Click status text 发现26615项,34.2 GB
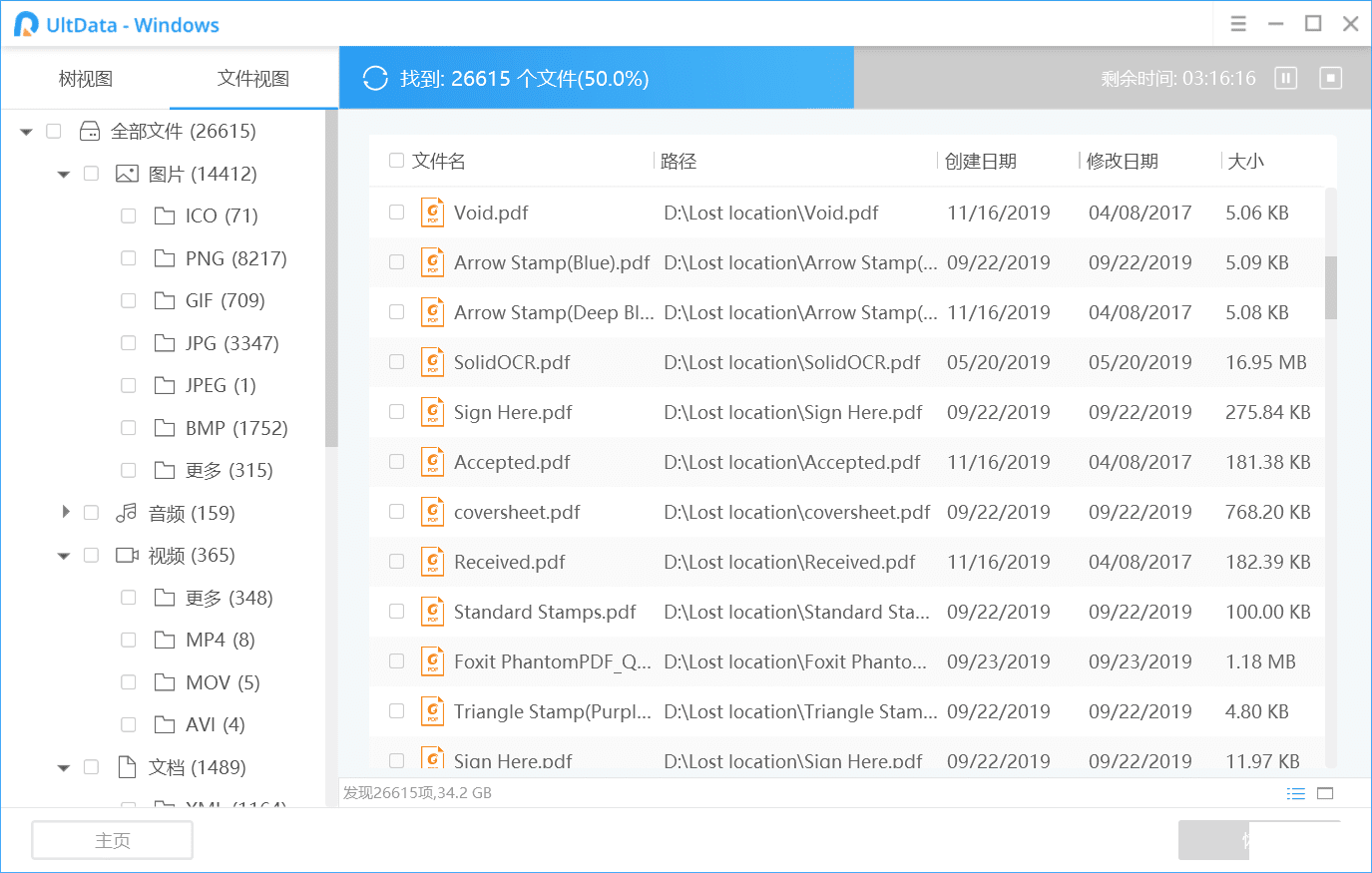The image size is (1372, 873). 417,793
